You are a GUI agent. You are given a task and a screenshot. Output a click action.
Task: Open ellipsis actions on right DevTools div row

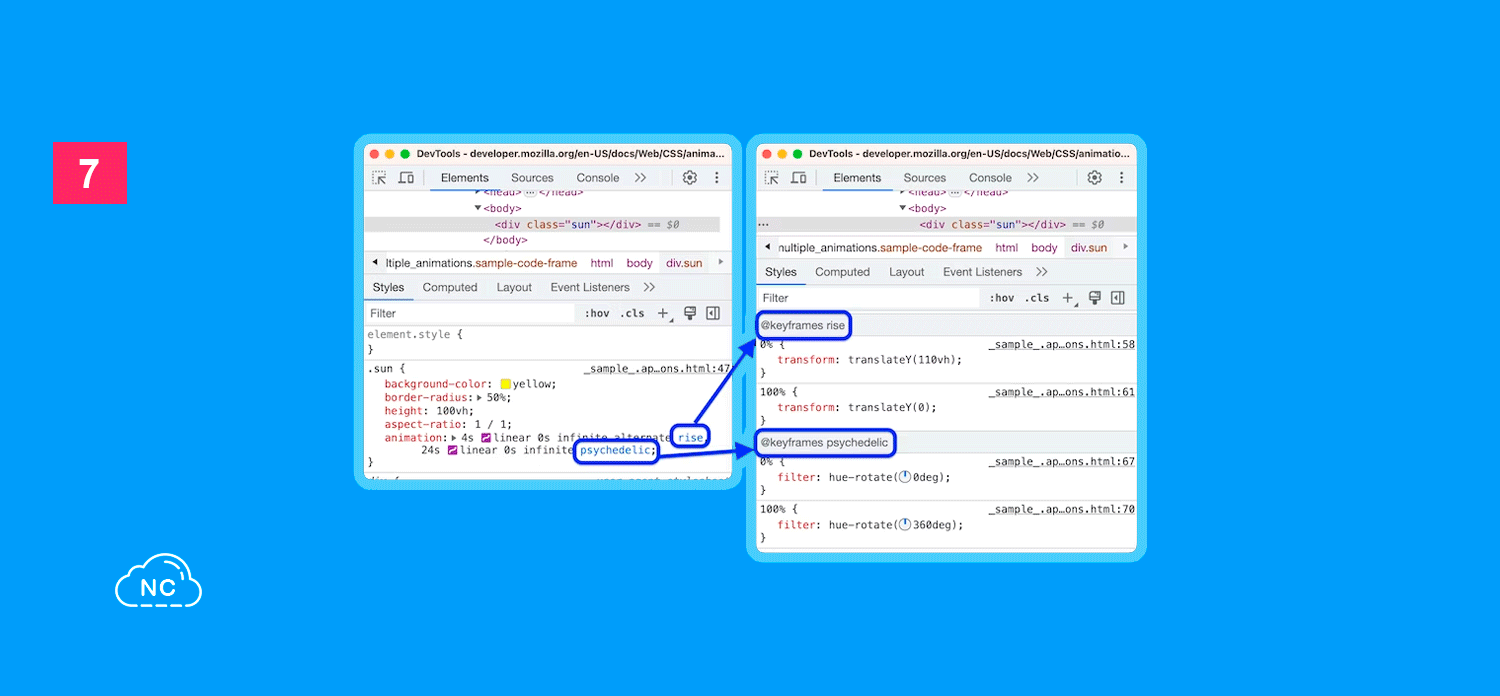(764, 226)
